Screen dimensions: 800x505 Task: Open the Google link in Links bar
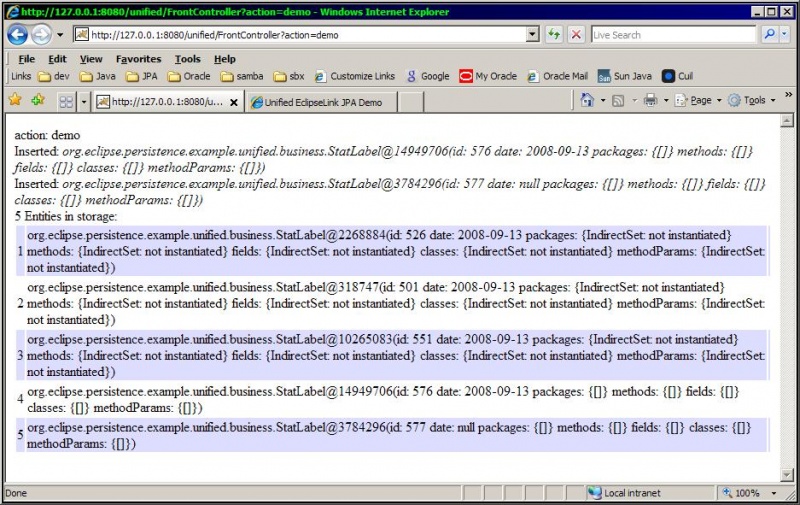point(428,76)
